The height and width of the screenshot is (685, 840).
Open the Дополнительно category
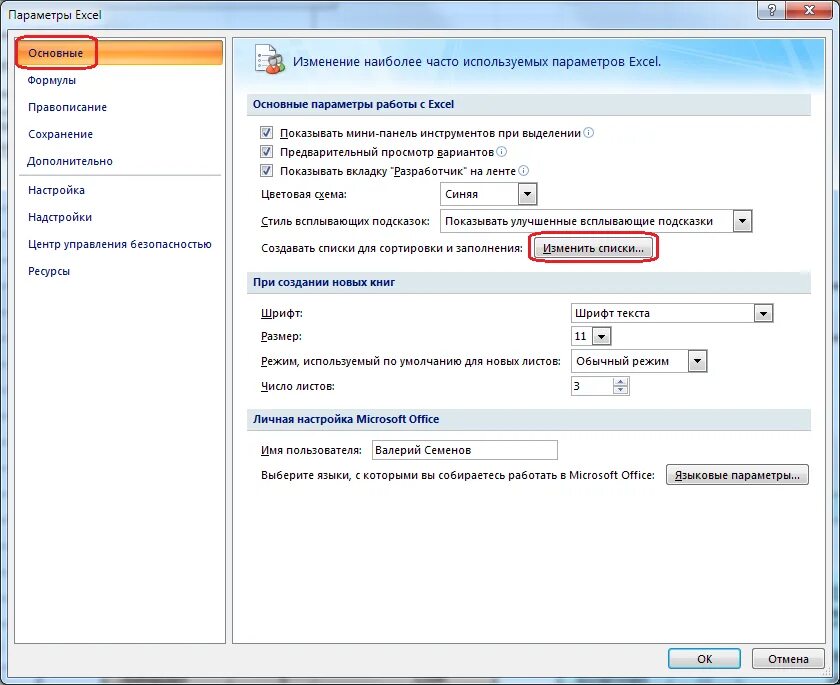point(70,161)
